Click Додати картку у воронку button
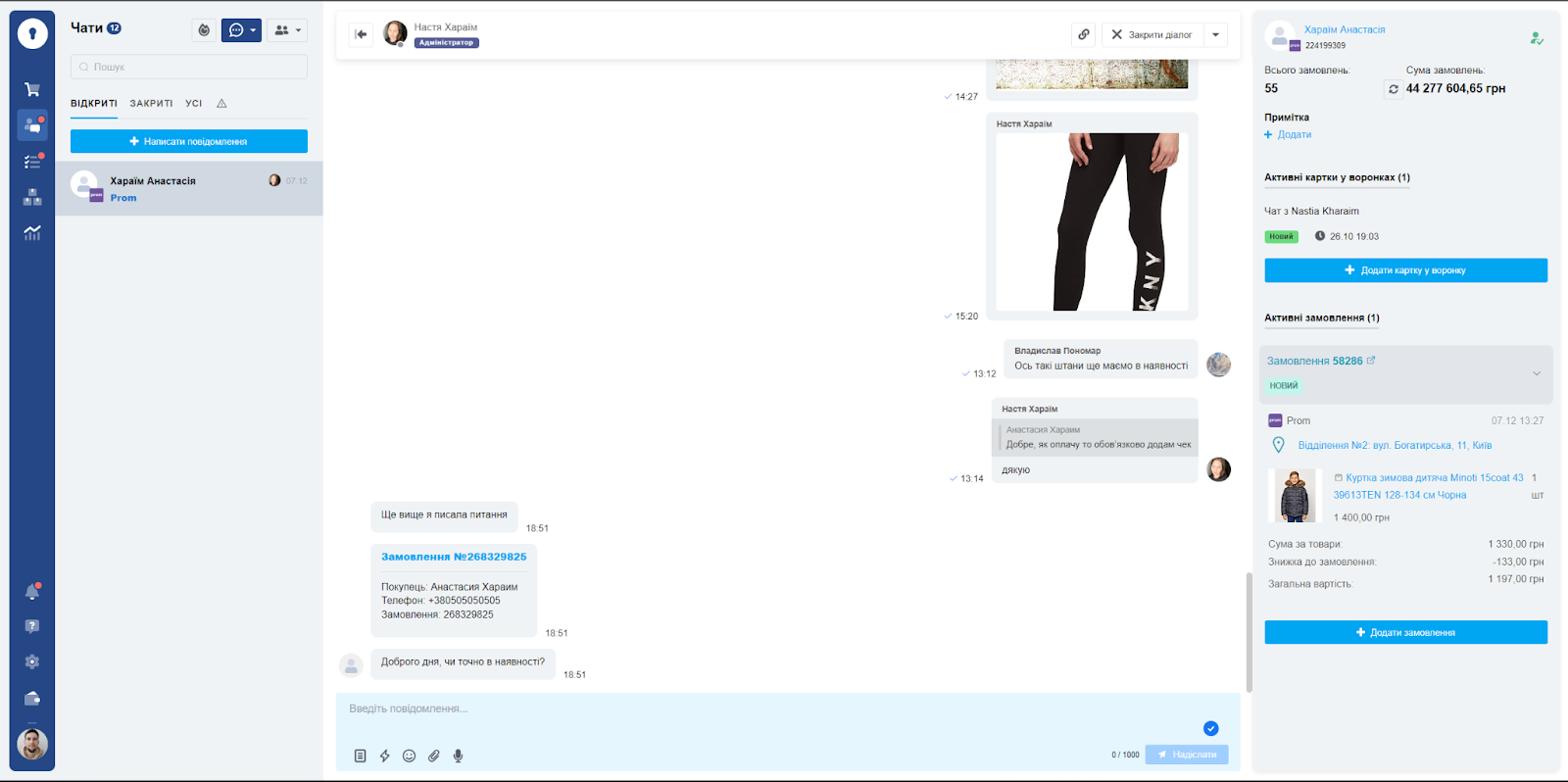This screenshot has width=1568, height=782. 1405,270
